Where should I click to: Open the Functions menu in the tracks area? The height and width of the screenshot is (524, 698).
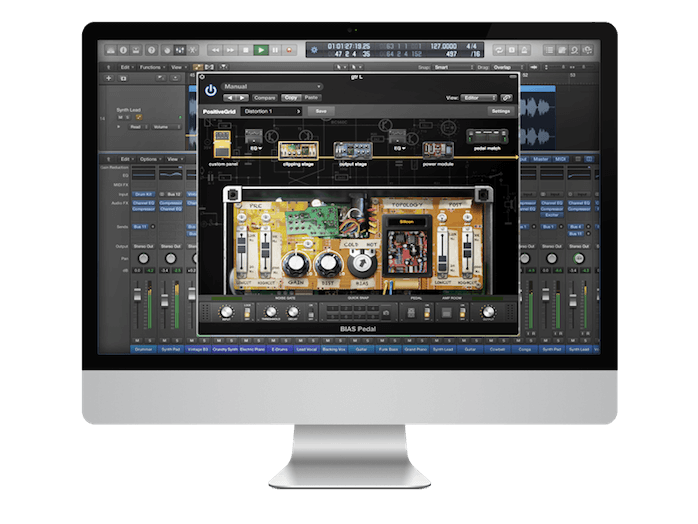tap(152, 67)
